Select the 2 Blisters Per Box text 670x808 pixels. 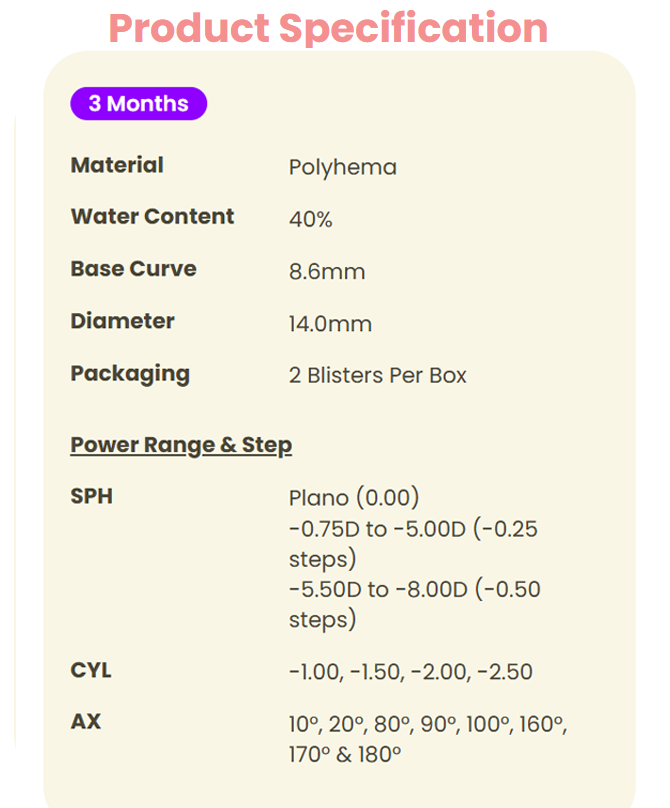point(377,376)
